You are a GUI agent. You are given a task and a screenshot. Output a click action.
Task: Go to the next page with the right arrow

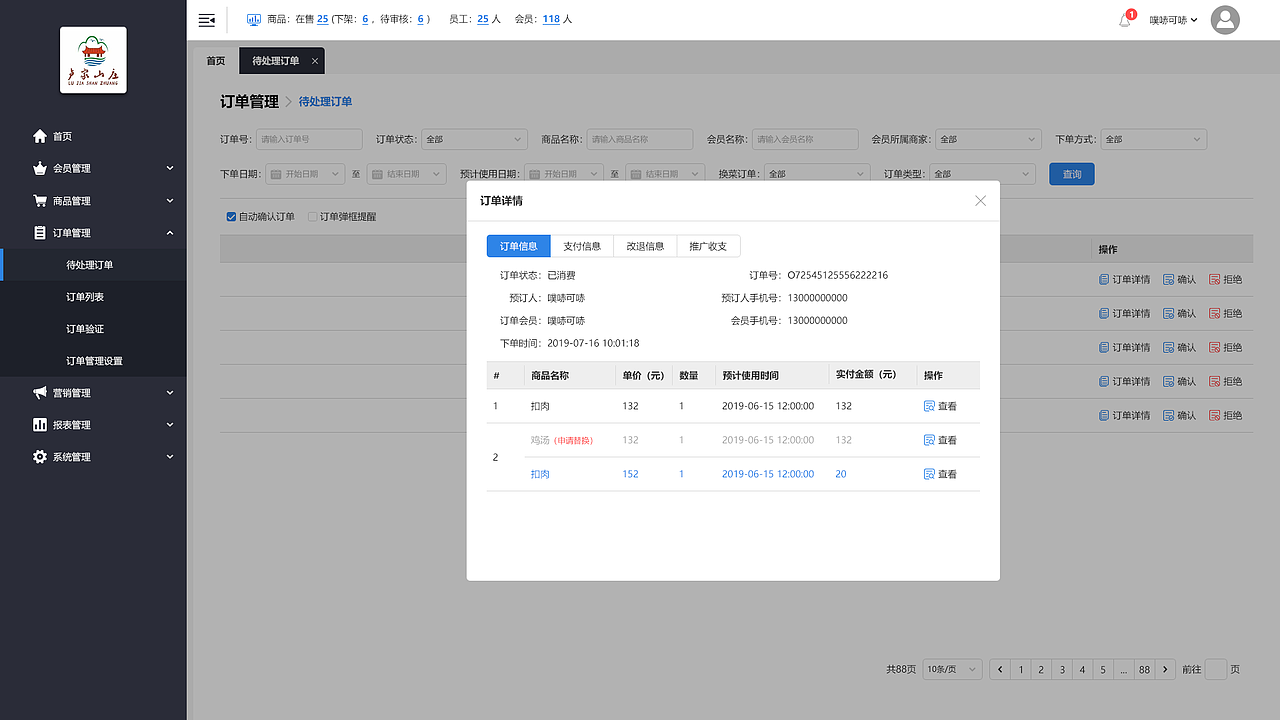pyautogui.click(x=1165, y=670)
